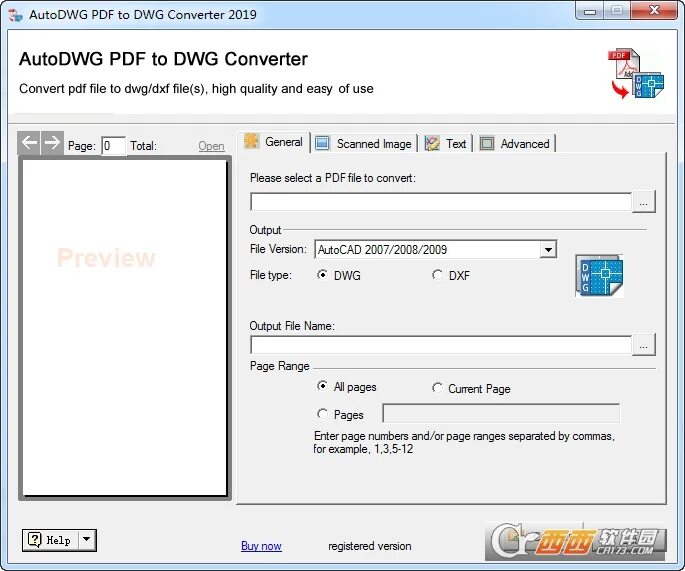Close the converter window
Viewport: 685px width, 571px height.
point(654,10)
